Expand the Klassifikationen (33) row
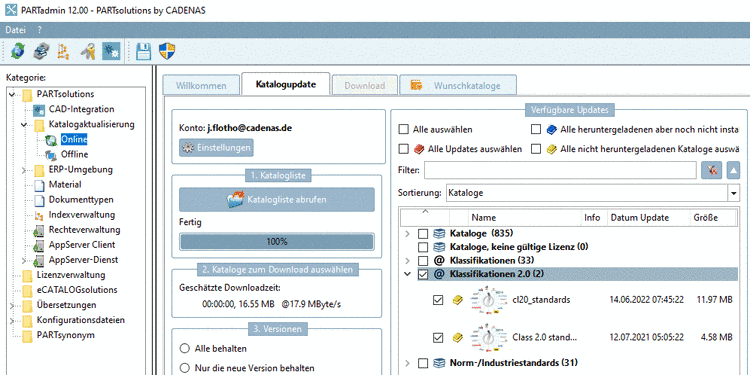The height and width of the screenshot is (375, 750). (x=407, y=261)
